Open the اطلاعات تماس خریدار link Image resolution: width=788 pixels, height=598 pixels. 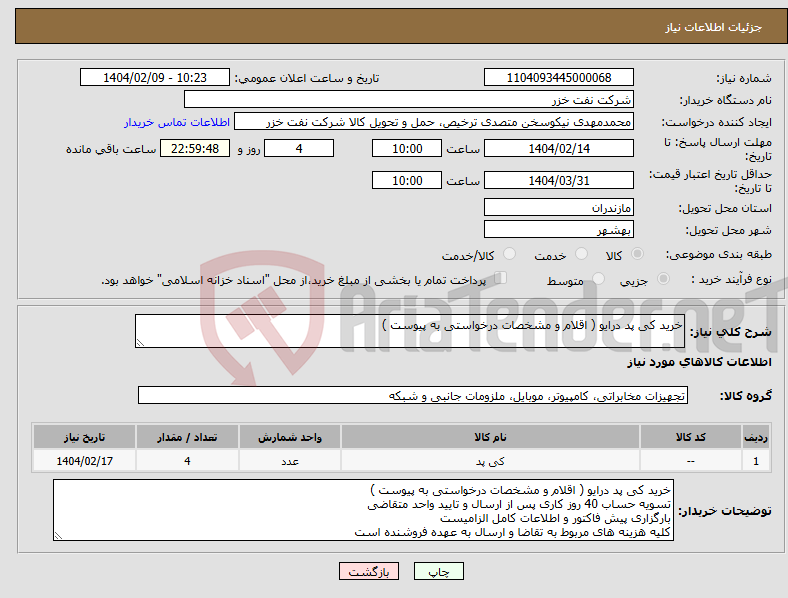coord(177,122)
